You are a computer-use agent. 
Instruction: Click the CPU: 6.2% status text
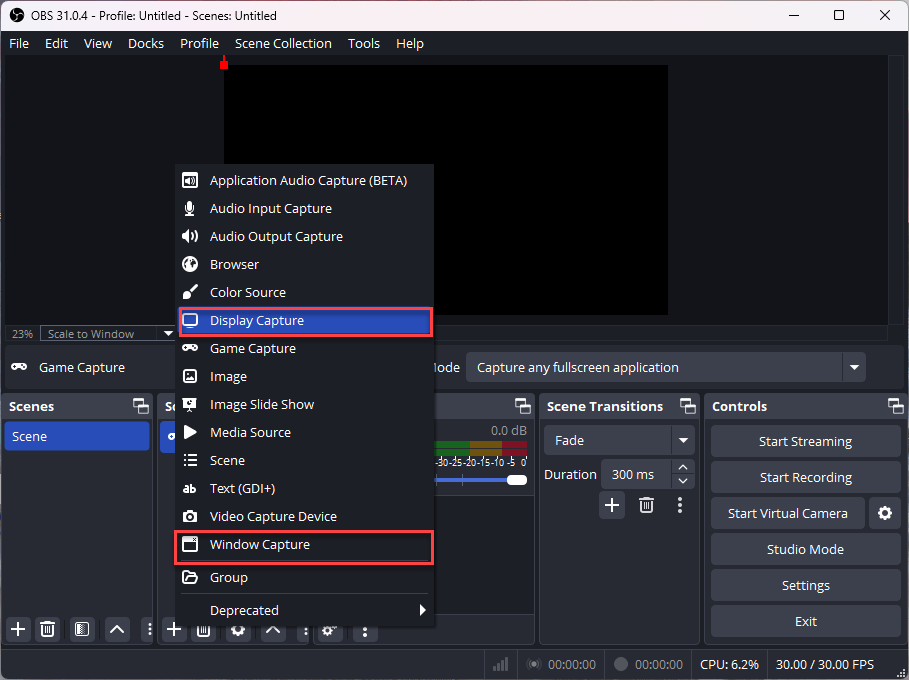click(x=729, y=664)
